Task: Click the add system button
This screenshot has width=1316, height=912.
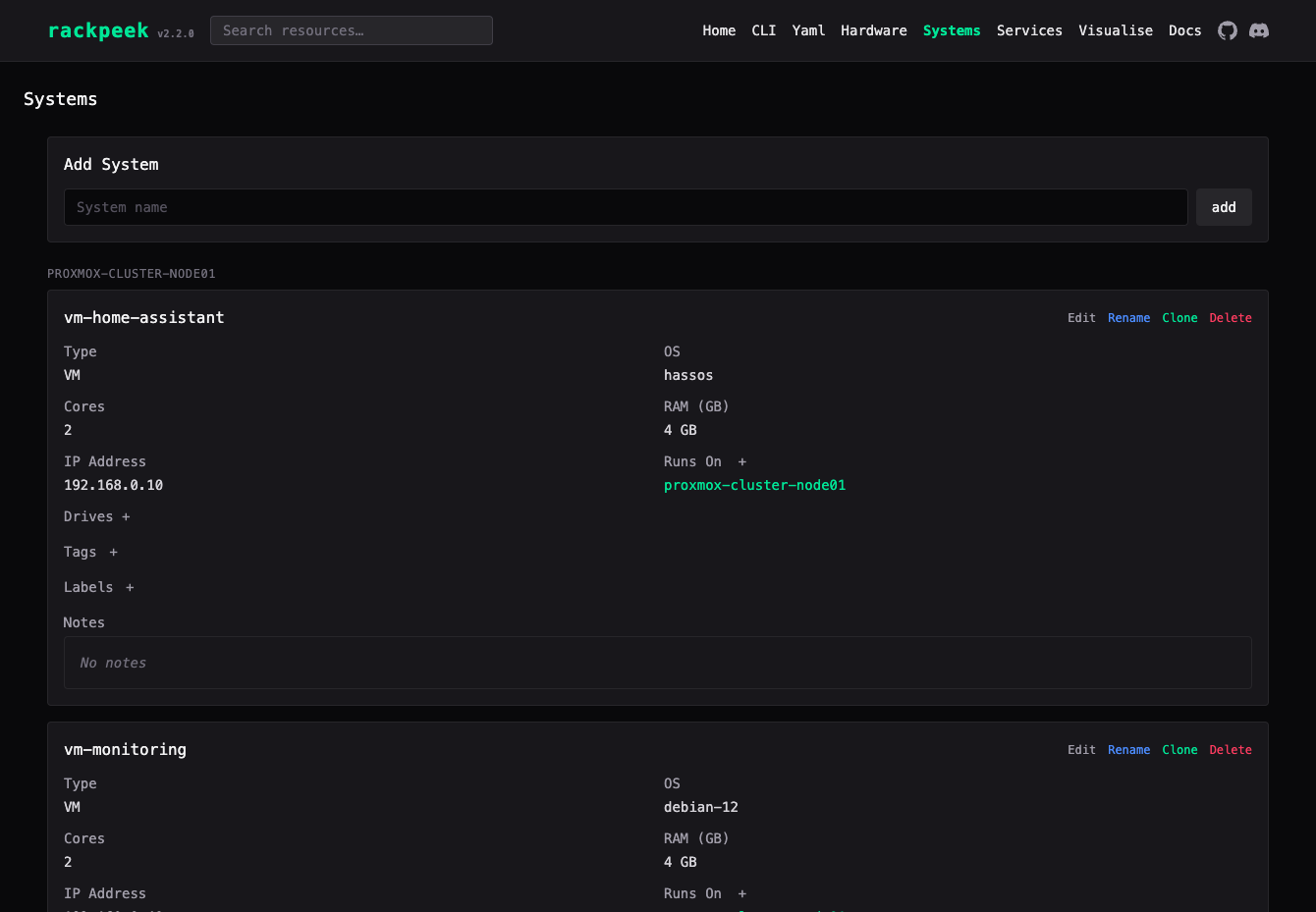Action: point(1224,207)
